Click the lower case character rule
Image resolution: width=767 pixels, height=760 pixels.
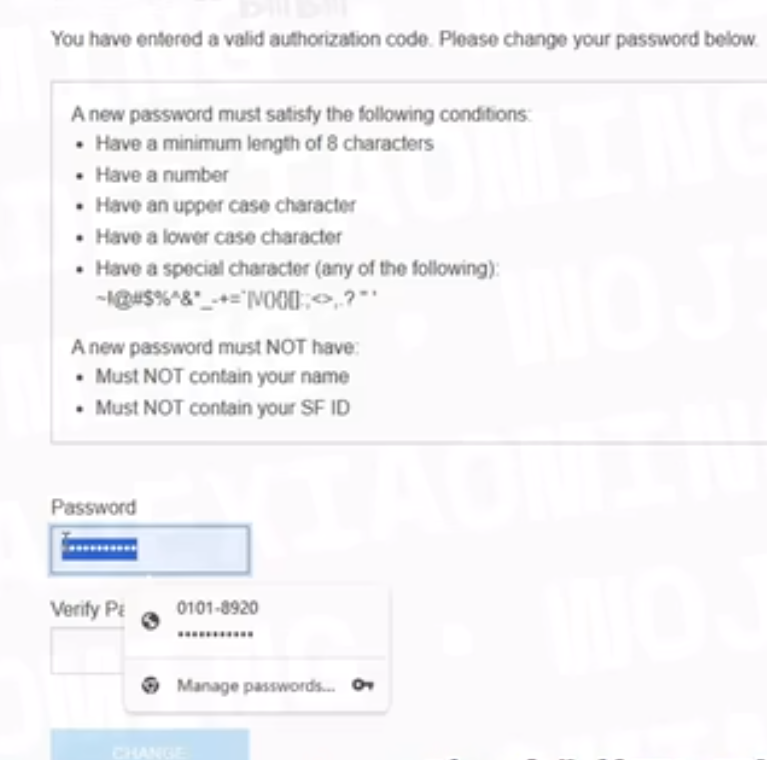[x=219, y=237]
